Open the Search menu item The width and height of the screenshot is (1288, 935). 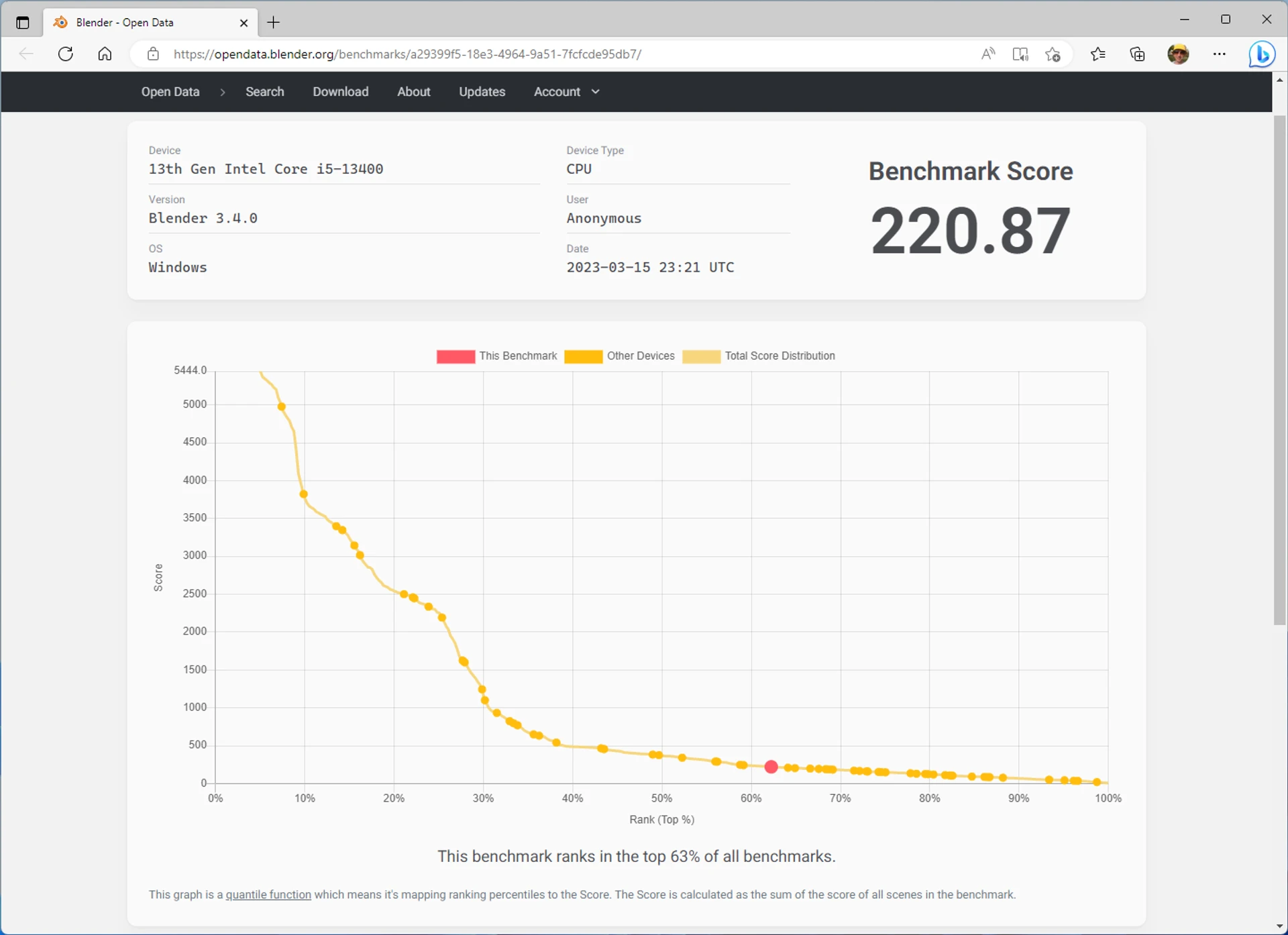tap(265, 92)
